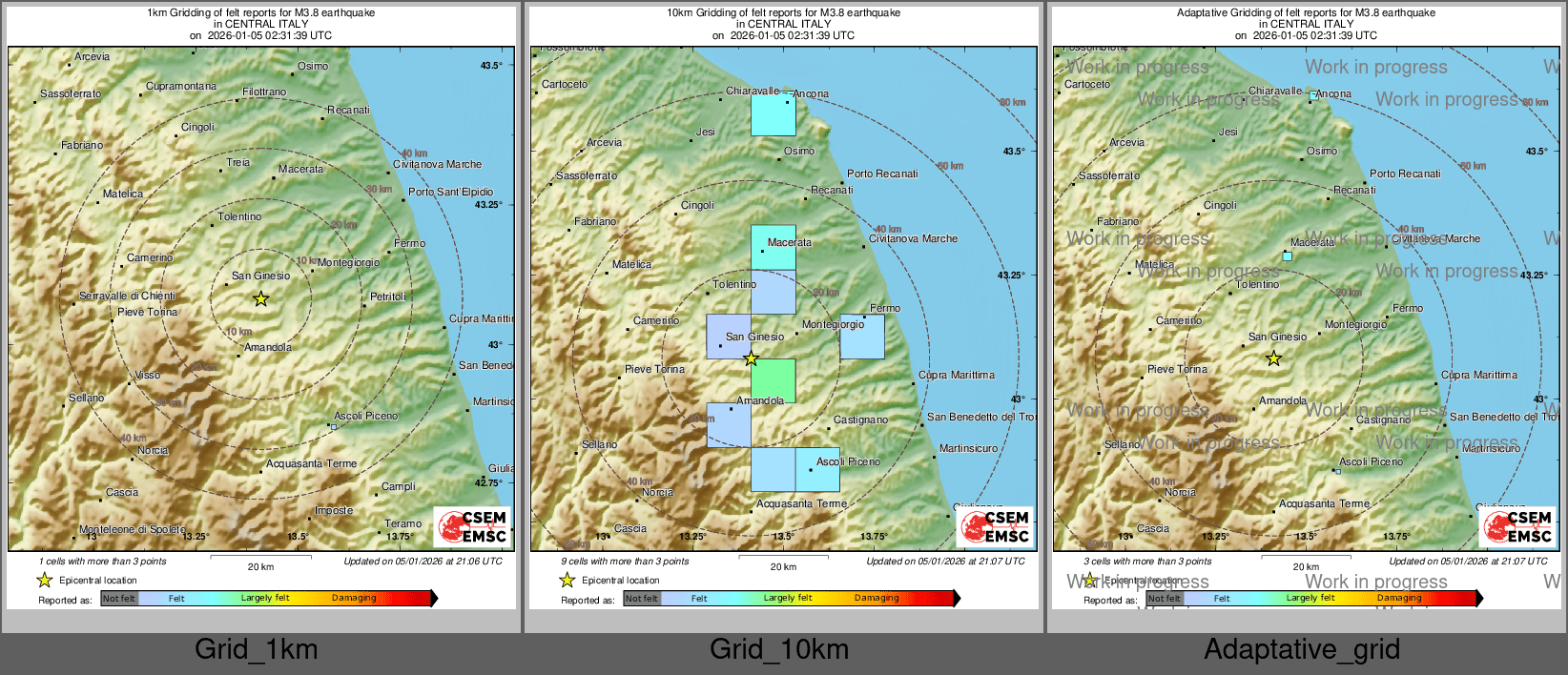Screen dimensions: 1568x675
Task: Click the CSEM EMSC logo on the Grid_10km map
Action: (996, 526)
